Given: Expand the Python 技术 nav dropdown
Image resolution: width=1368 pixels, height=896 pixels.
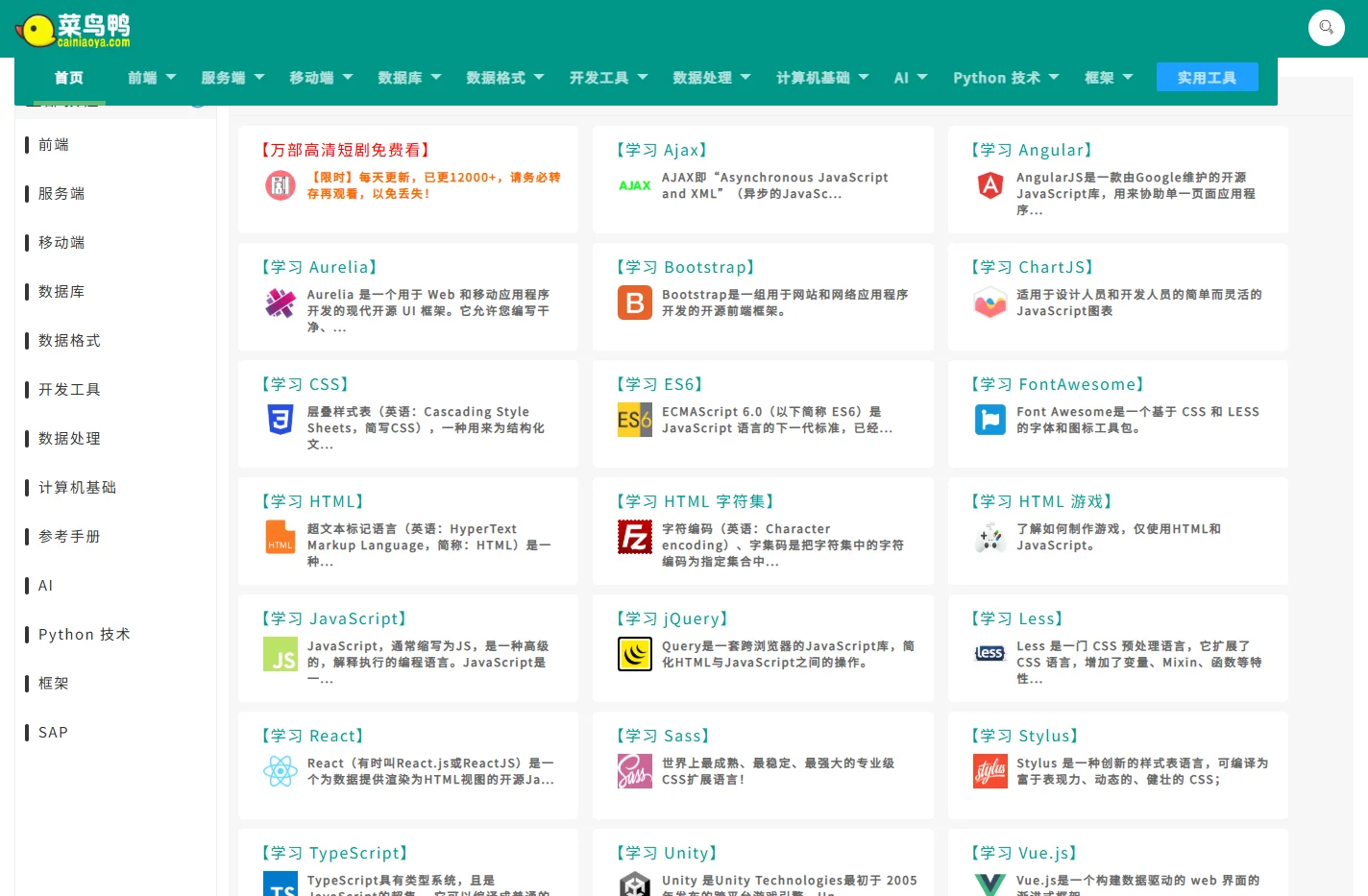Looking at the screenshot, I should pos(1006,78).
